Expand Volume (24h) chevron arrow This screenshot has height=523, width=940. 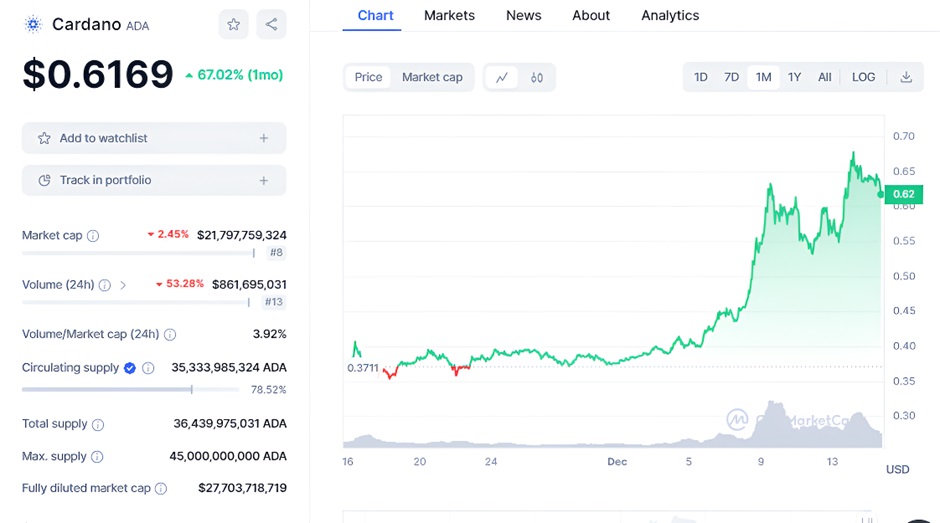pos(123,285)
